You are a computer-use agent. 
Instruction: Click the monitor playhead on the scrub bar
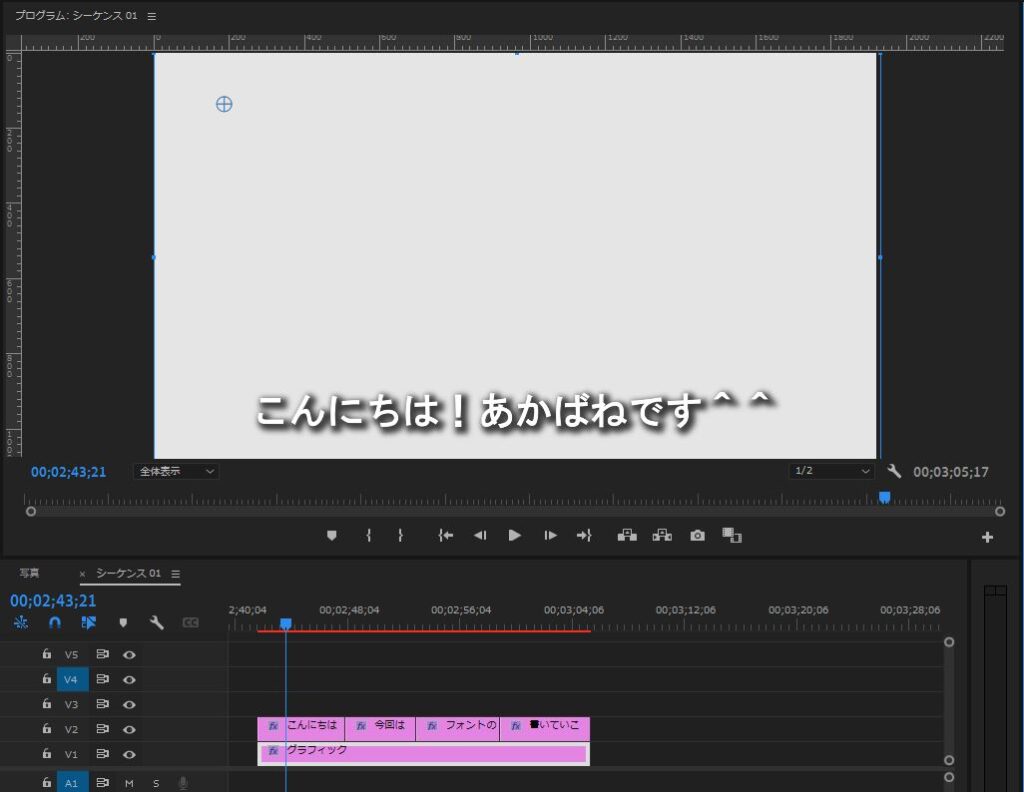click(884, 497)
